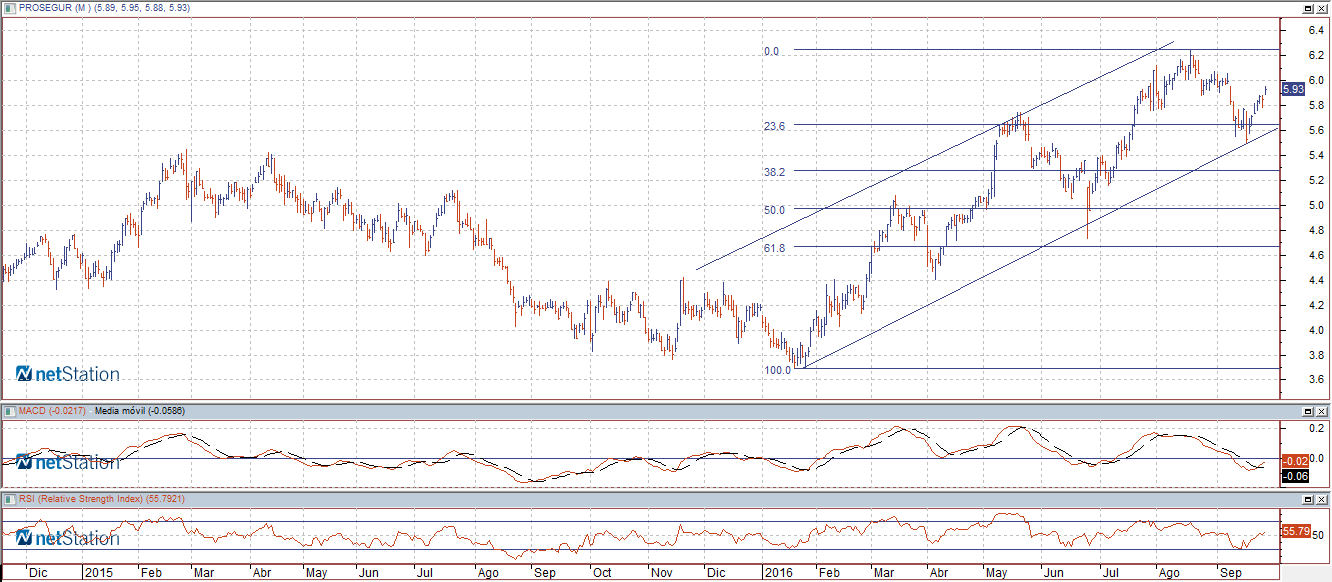Maximize the RSI indicator panel
Image resolution: width=1332 pixels, height=582 pixels.
pyautogui.click(x=1307, y=498)
